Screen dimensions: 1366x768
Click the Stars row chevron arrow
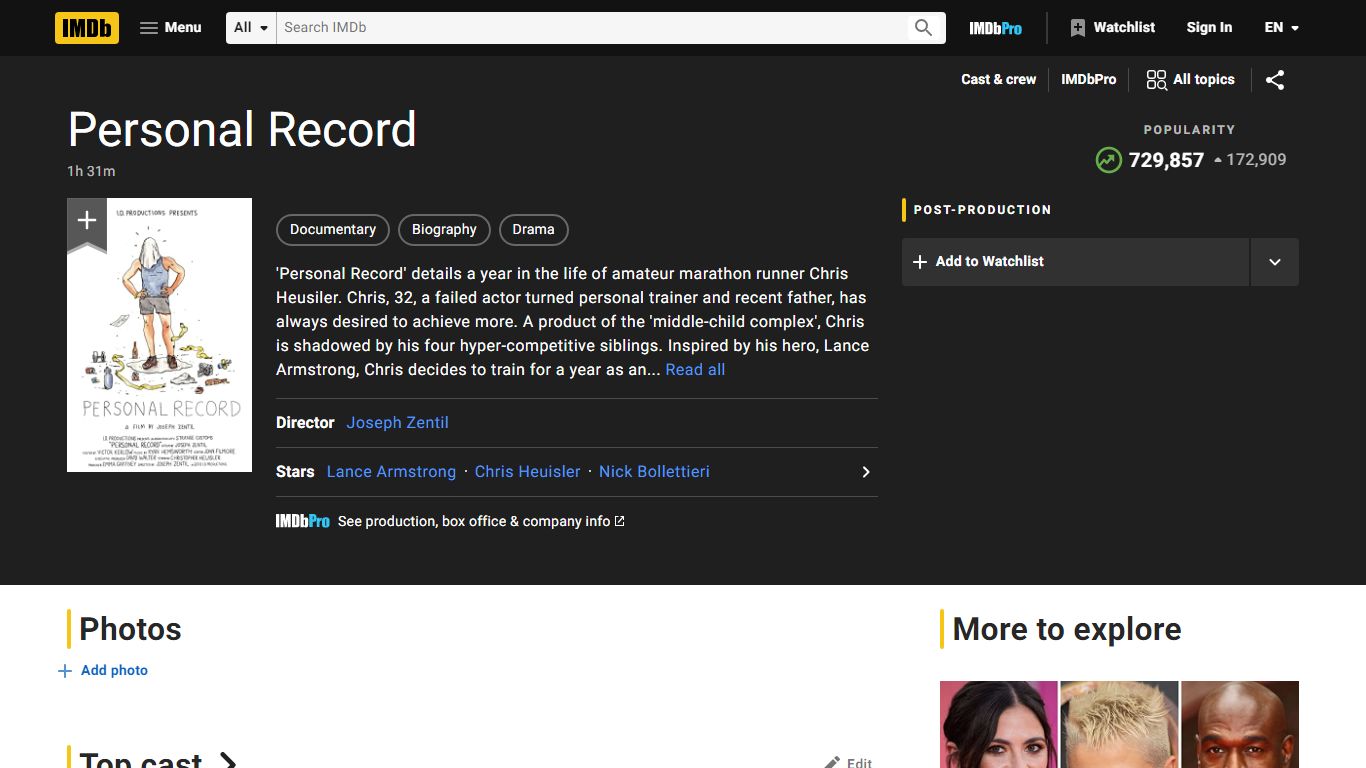tap(866, 472)
